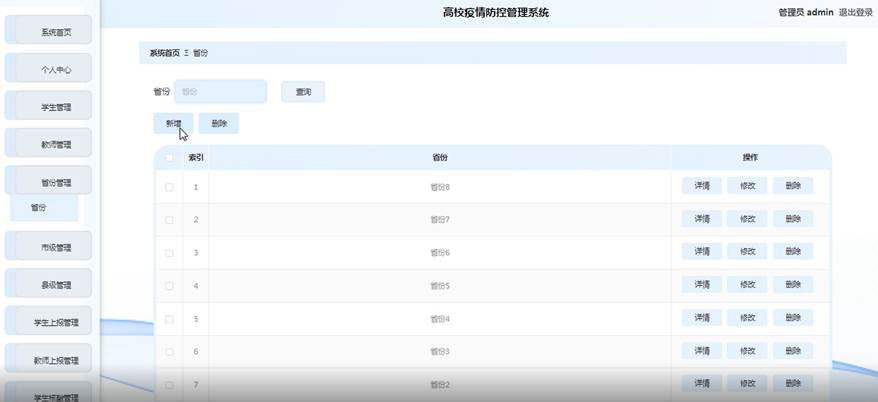Viewport: 878px width, 402px height.
Task: Click the 操作 column header
Action: tap(750, 158)
